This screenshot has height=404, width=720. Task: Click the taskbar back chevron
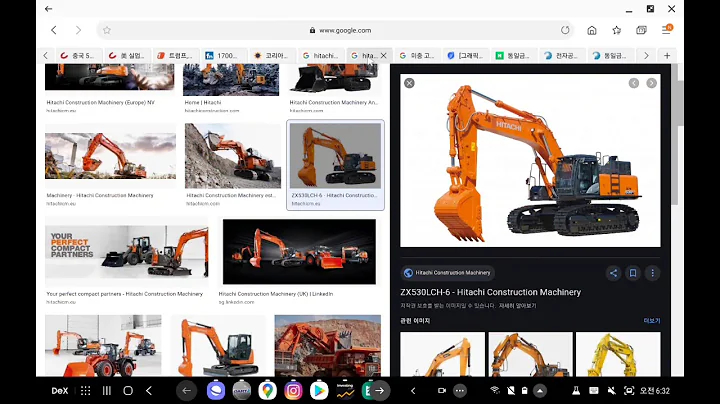[x=149, y=391]
